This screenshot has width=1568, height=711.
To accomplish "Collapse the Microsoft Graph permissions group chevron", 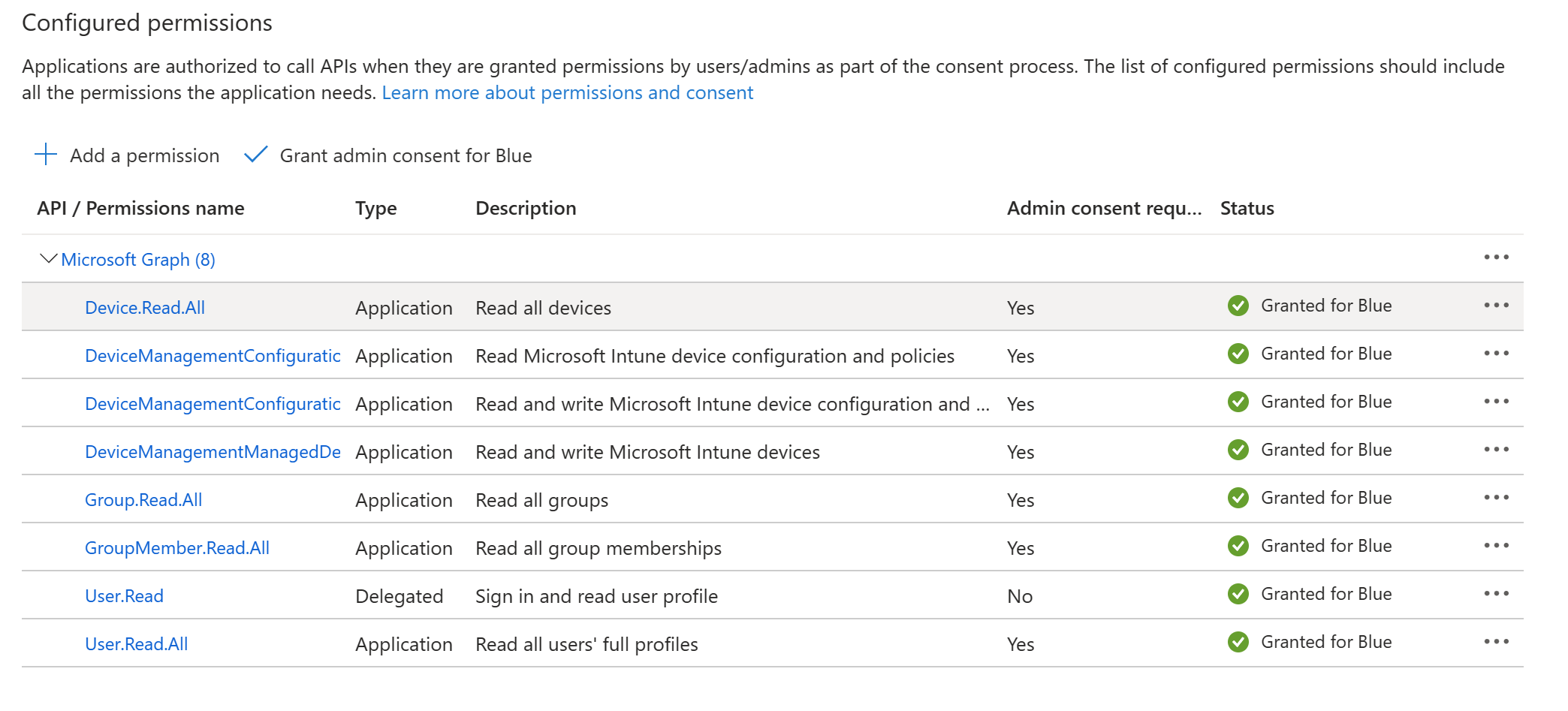I will click(x=48, y=259).
